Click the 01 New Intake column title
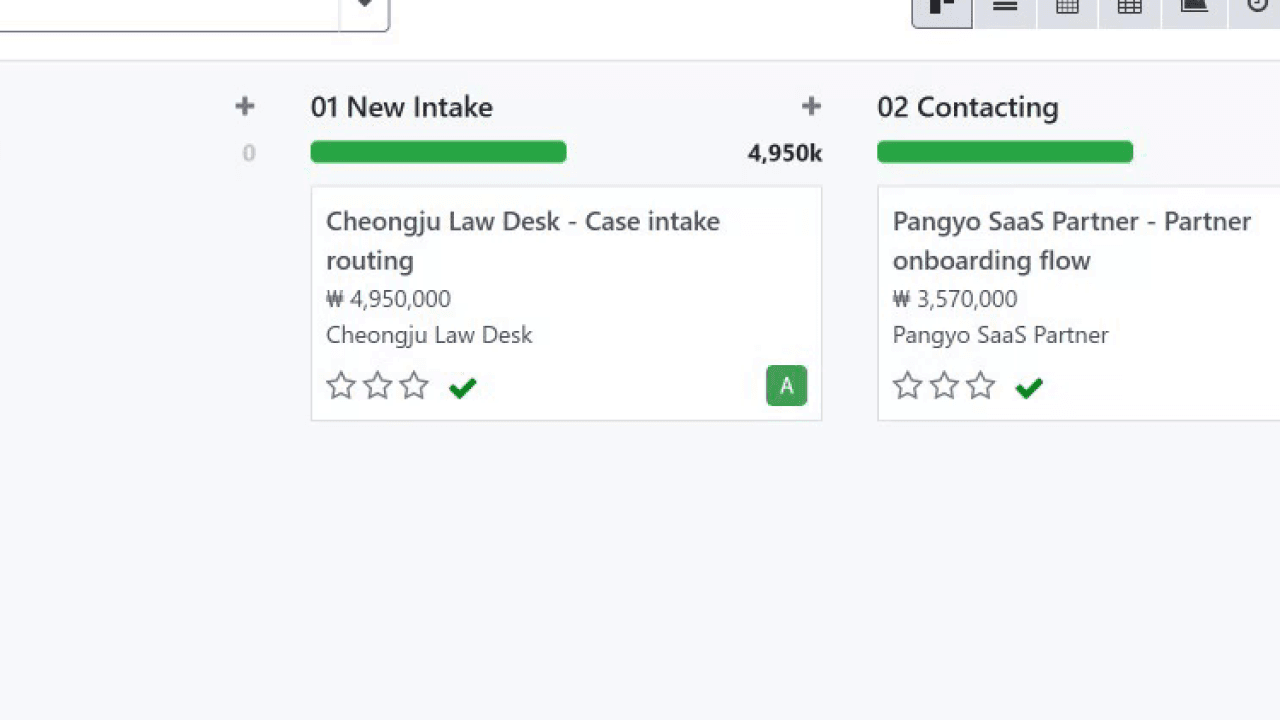 [x=401, y=107]
